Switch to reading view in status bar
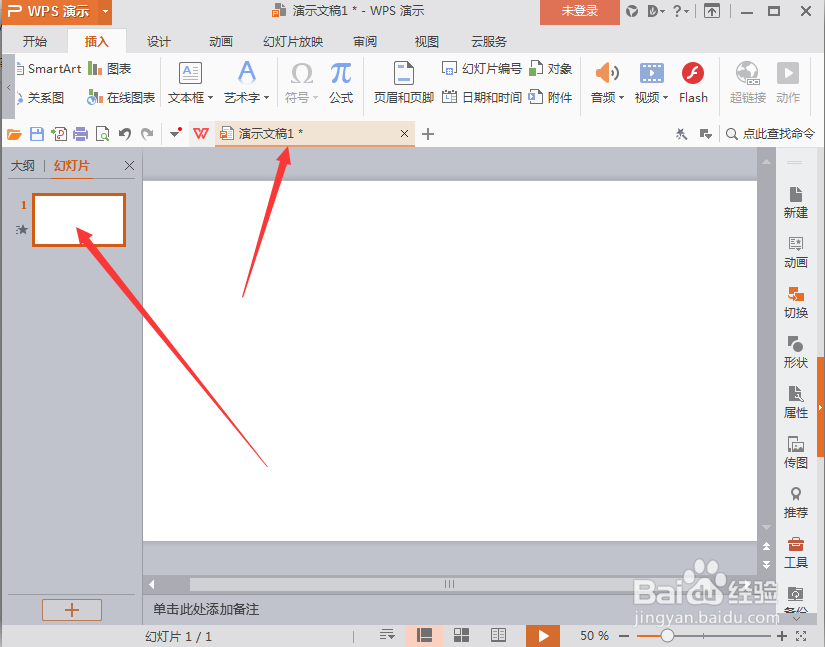Screen dimensions: 825x647 498,635
